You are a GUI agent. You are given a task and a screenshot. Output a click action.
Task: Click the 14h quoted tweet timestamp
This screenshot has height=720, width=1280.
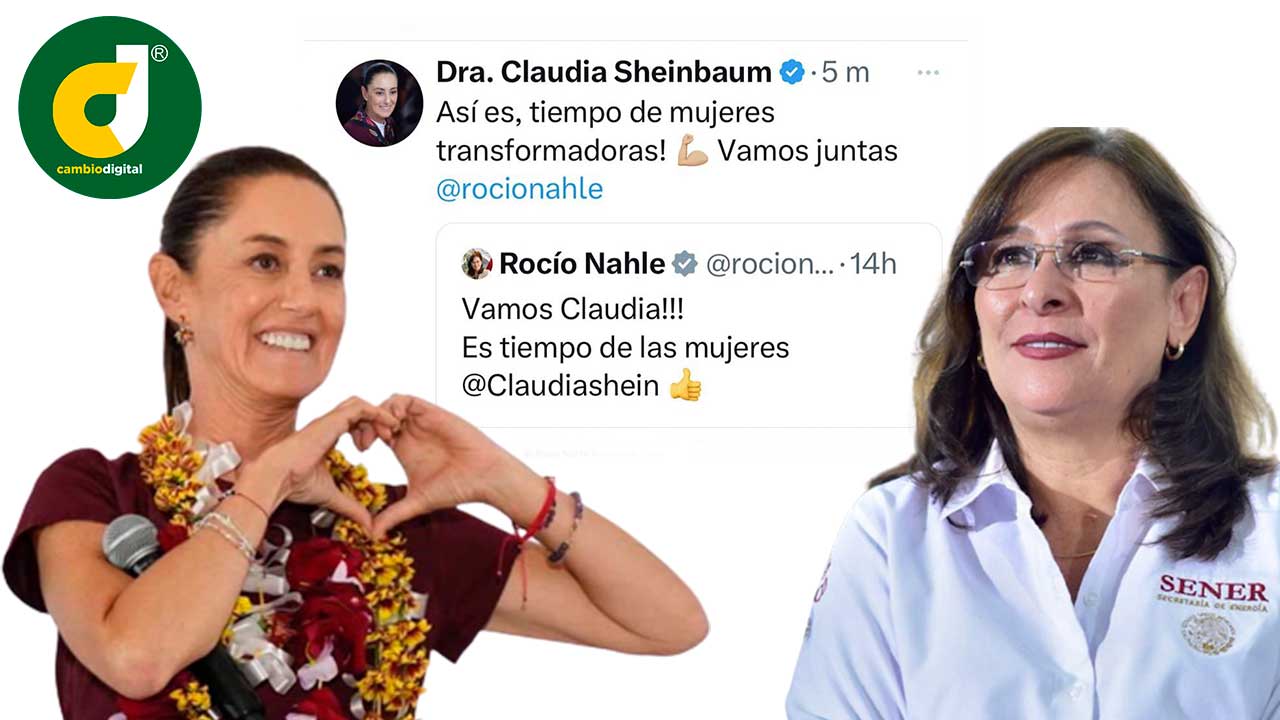coord(873,264)
